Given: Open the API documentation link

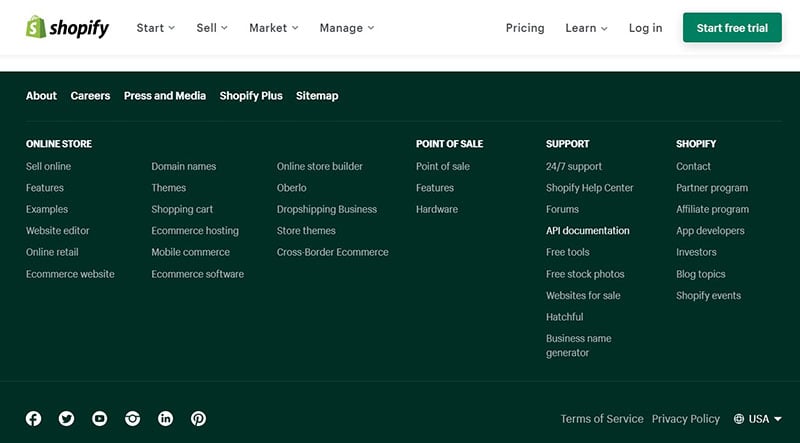Looking at the screenshot, I should [588, 231].
